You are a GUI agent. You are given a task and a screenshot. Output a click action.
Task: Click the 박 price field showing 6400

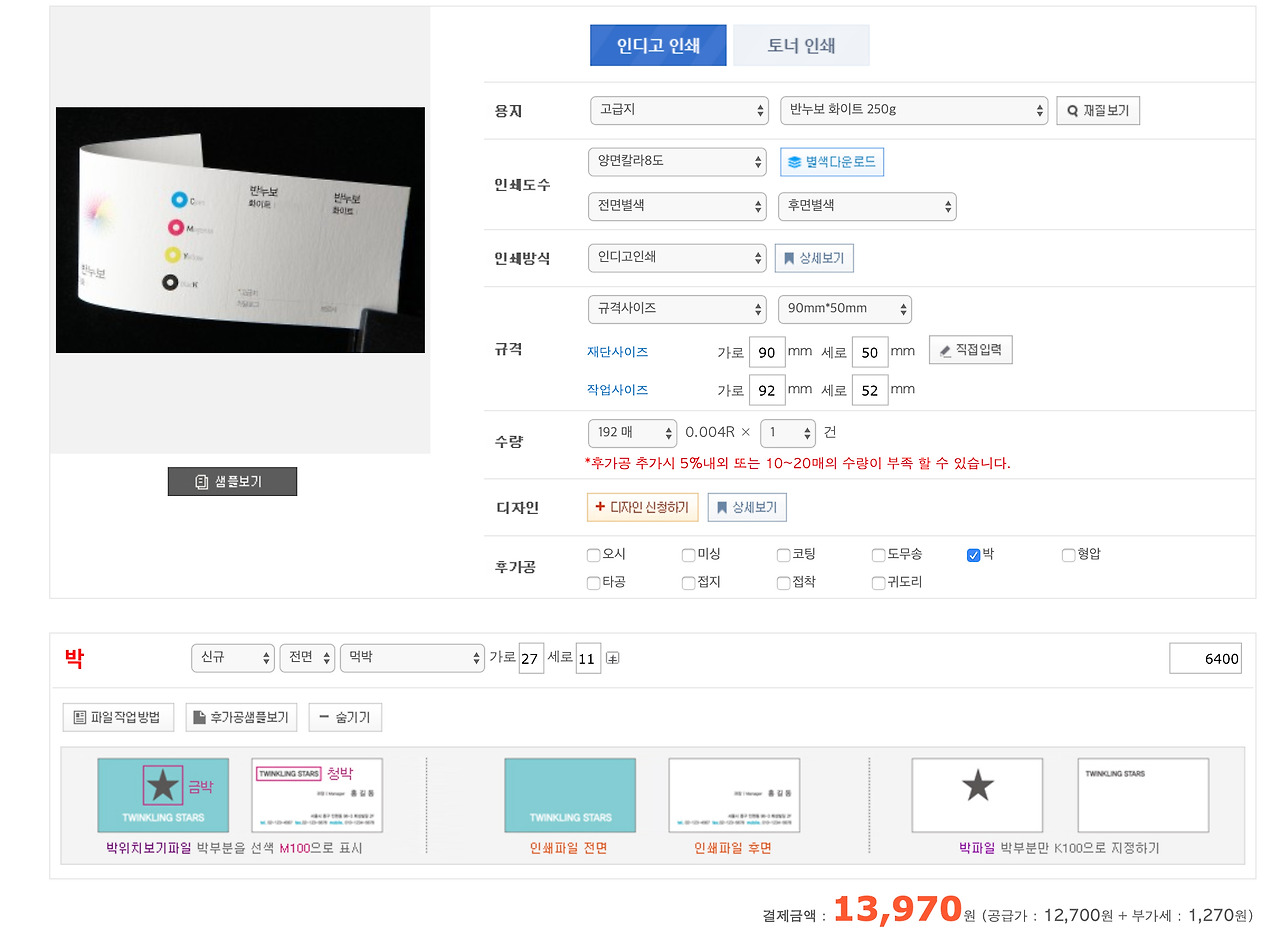[x=1205, y=659]
